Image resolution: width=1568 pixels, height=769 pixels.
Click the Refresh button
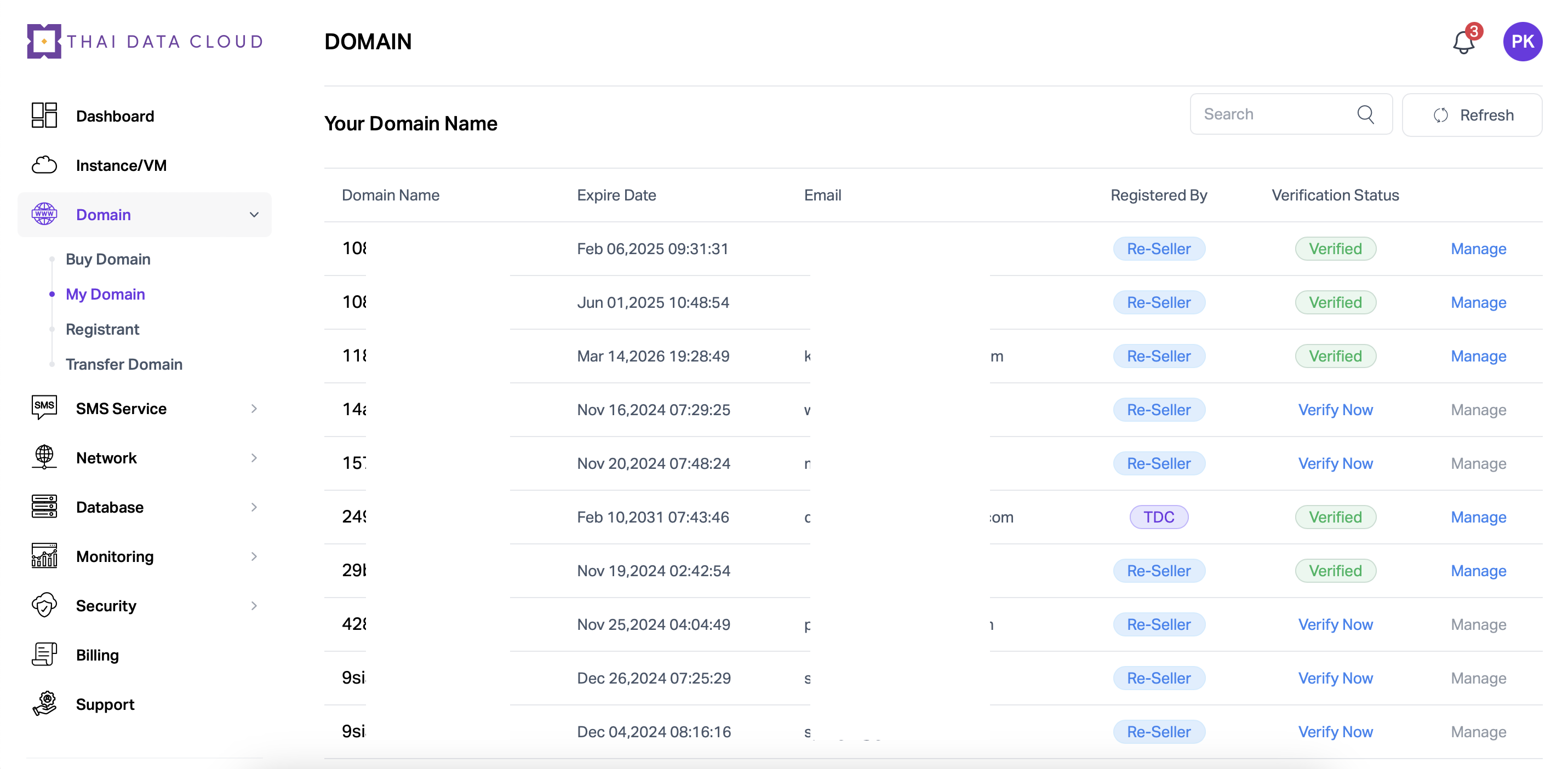[x=1472, y=115]
